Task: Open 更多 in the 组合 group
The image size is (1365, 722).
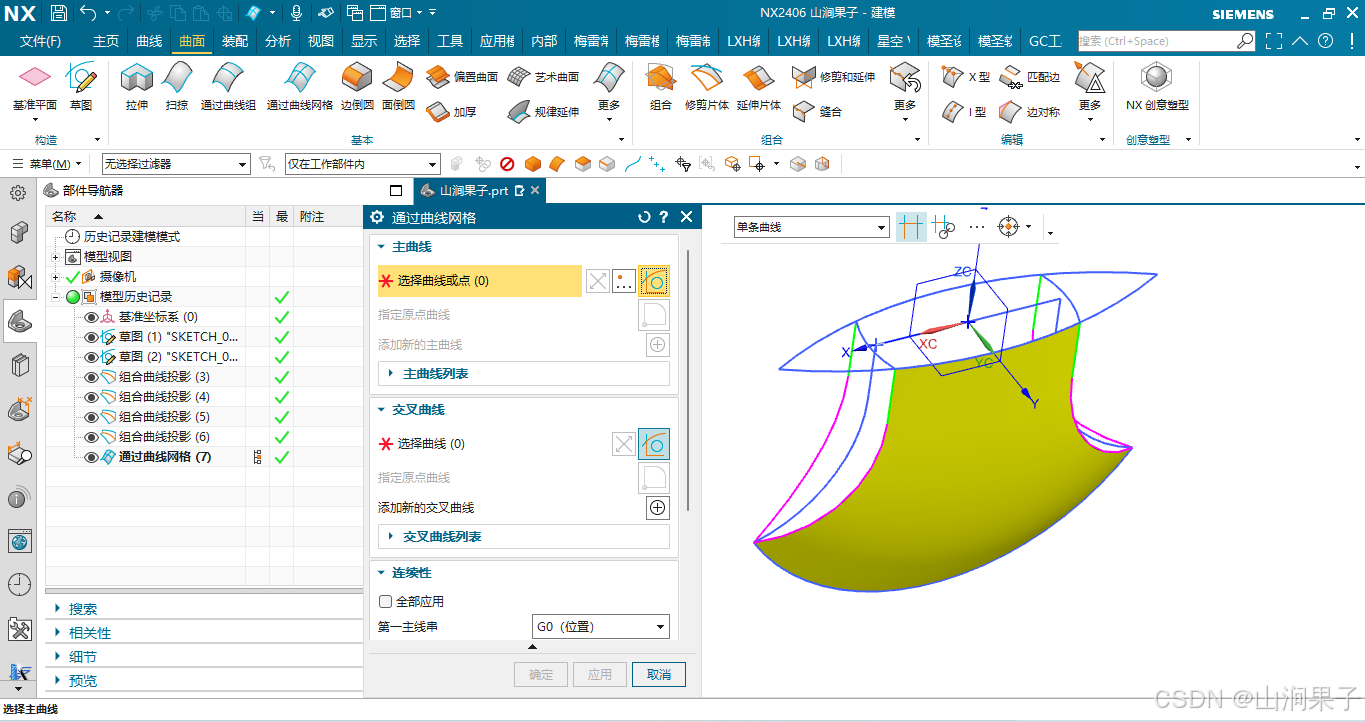Action: (905, 90)
